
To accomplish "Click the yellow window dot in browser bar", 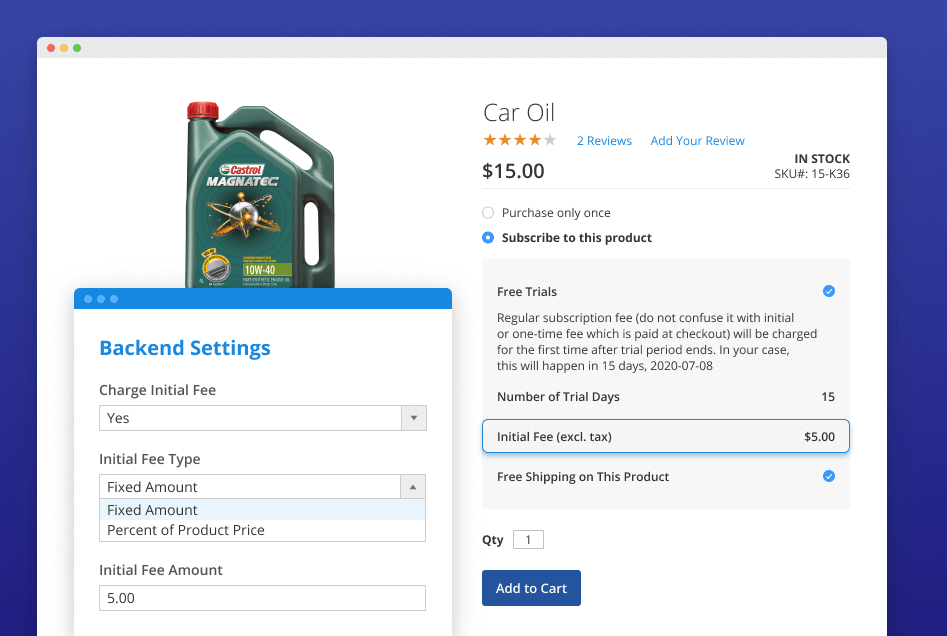I will (x=64, y=48).
